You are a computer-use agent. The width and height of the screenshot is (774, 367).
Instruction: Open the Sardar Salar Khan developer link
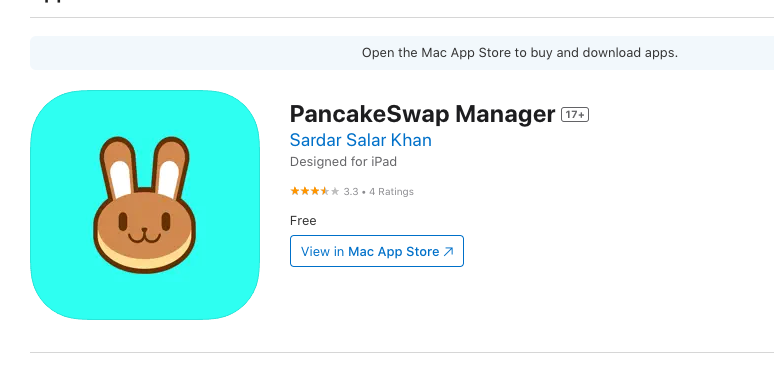(x=360, y=140)
